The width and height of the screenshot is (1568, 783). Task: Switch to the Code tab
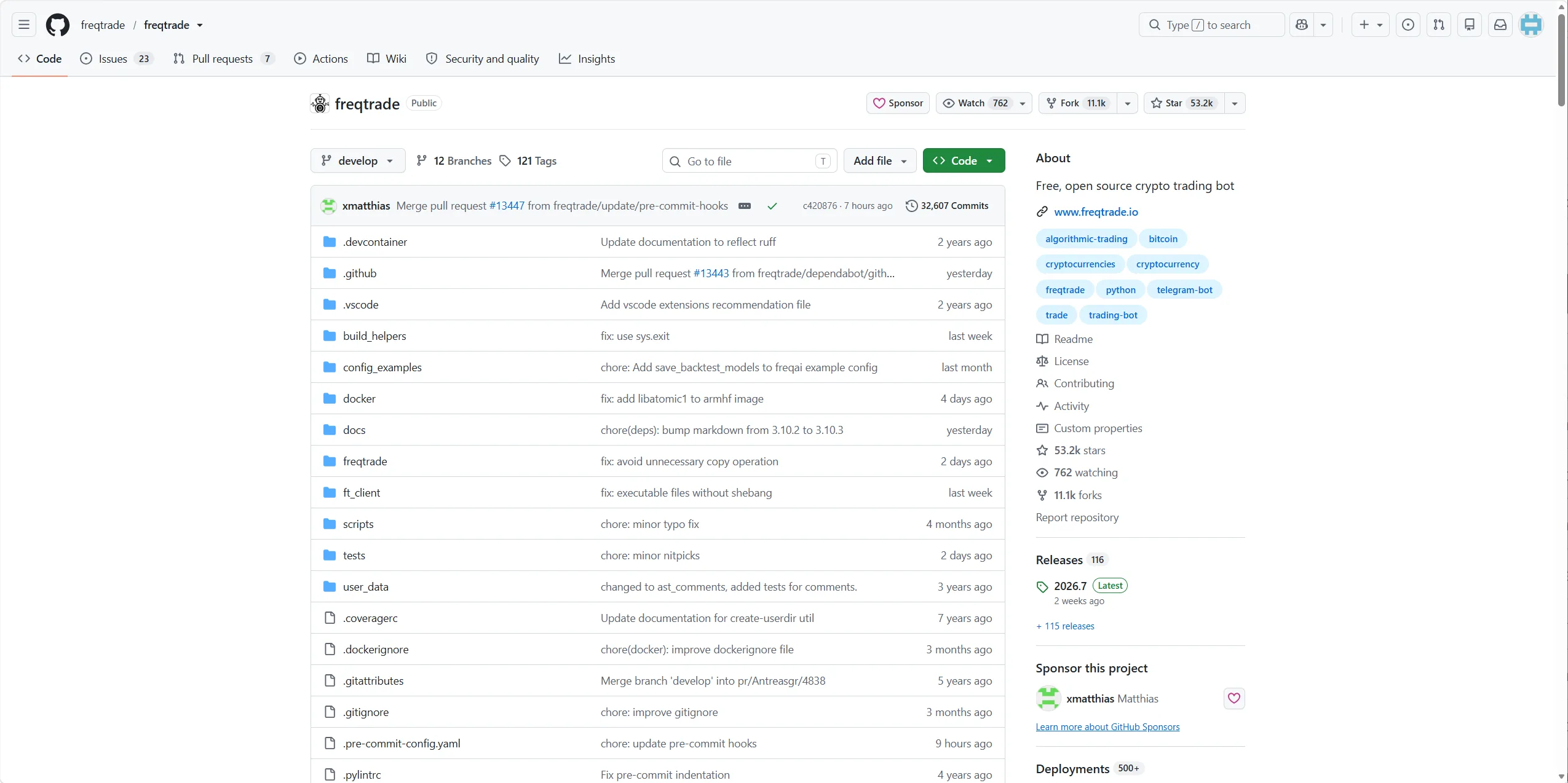click(x=40, y=58)
